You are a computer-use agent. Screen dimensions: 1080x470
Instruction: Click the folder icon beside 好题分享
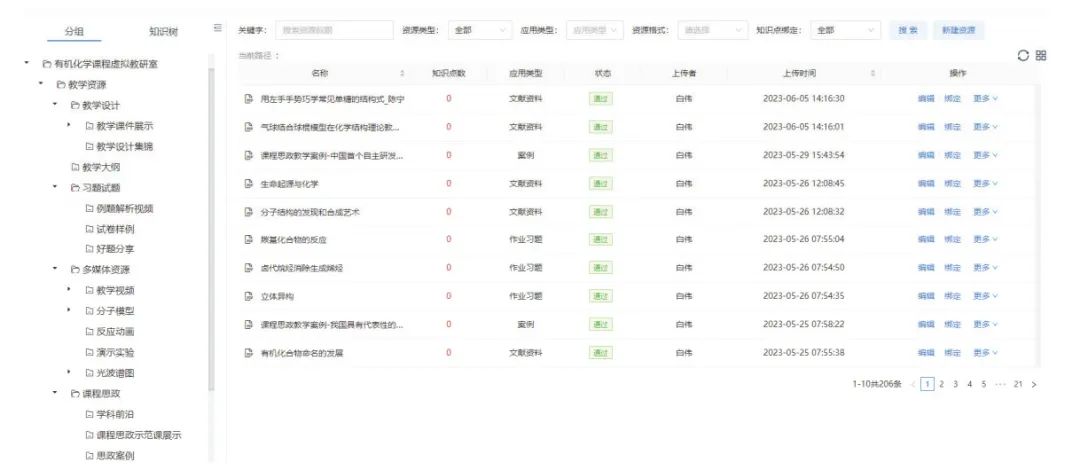(x=89, y=249)
